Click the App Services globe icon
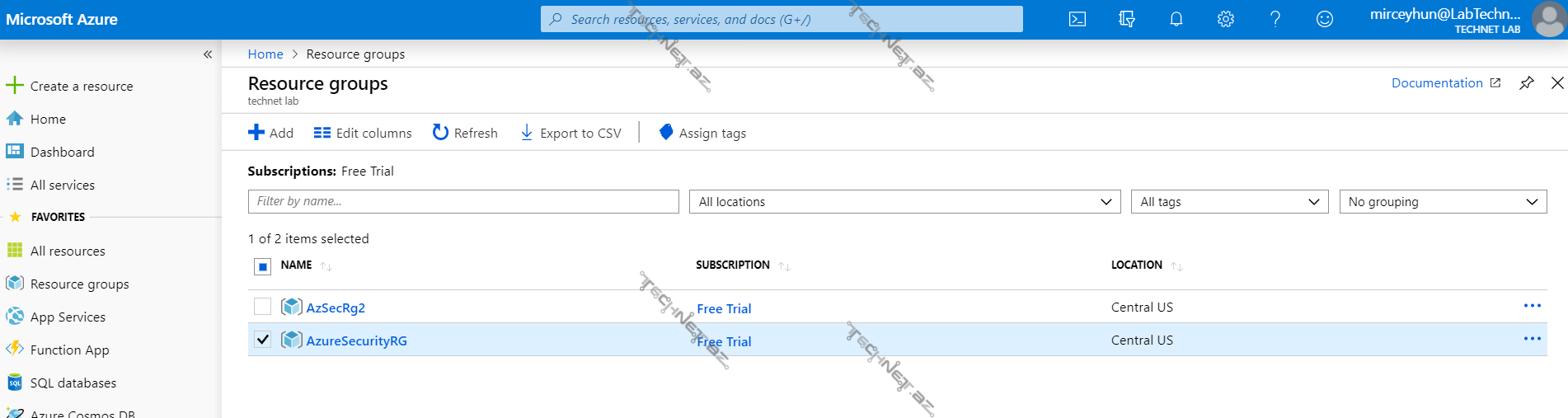Image resolution: width=1568 pixels, height=418 pixels. click(15, 317)
